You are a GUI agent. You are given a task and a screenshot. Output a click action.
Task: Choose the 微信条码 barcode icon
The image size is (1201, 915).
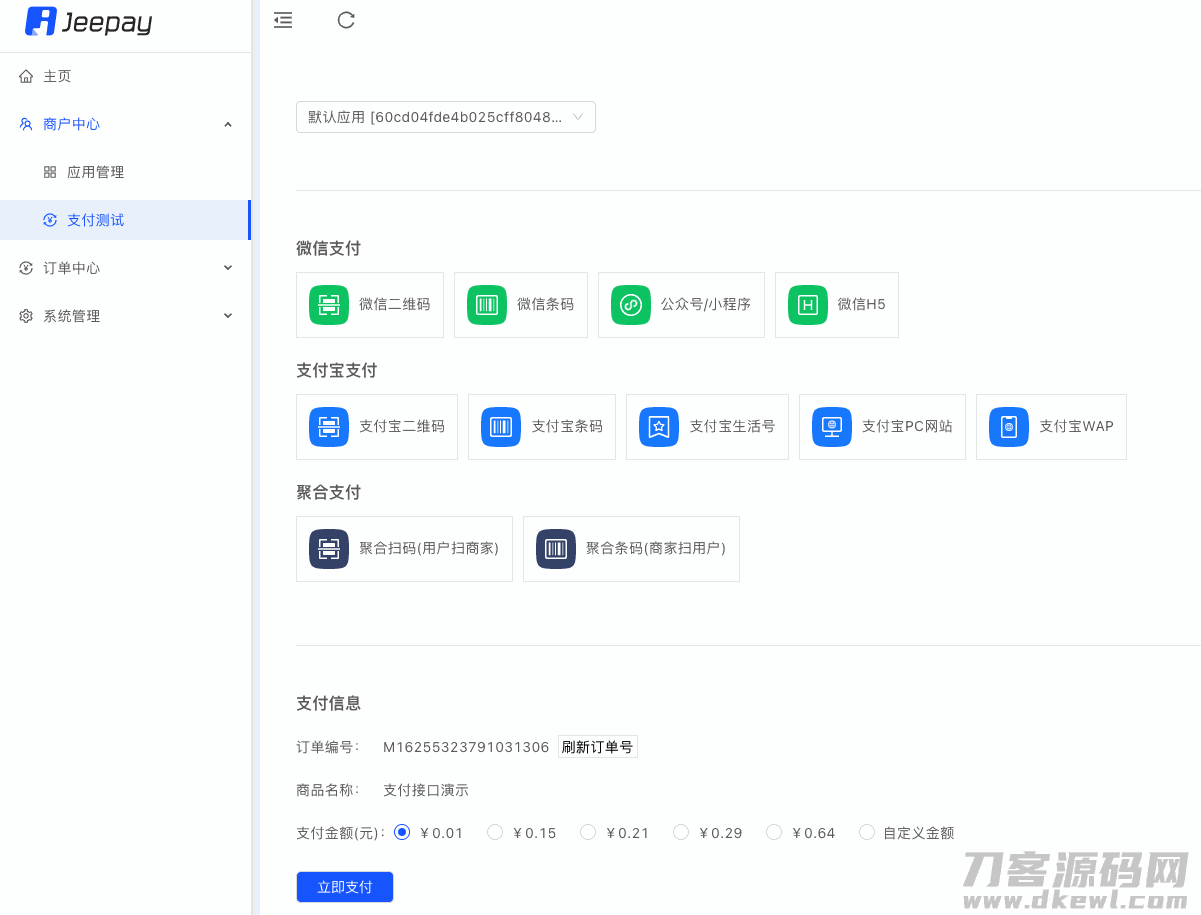tap(487, 305)
